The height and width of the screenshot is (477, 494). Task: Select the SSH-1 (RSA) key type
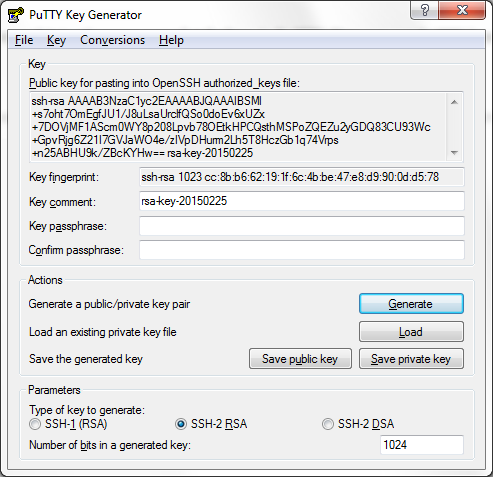(x=35, y=424)
